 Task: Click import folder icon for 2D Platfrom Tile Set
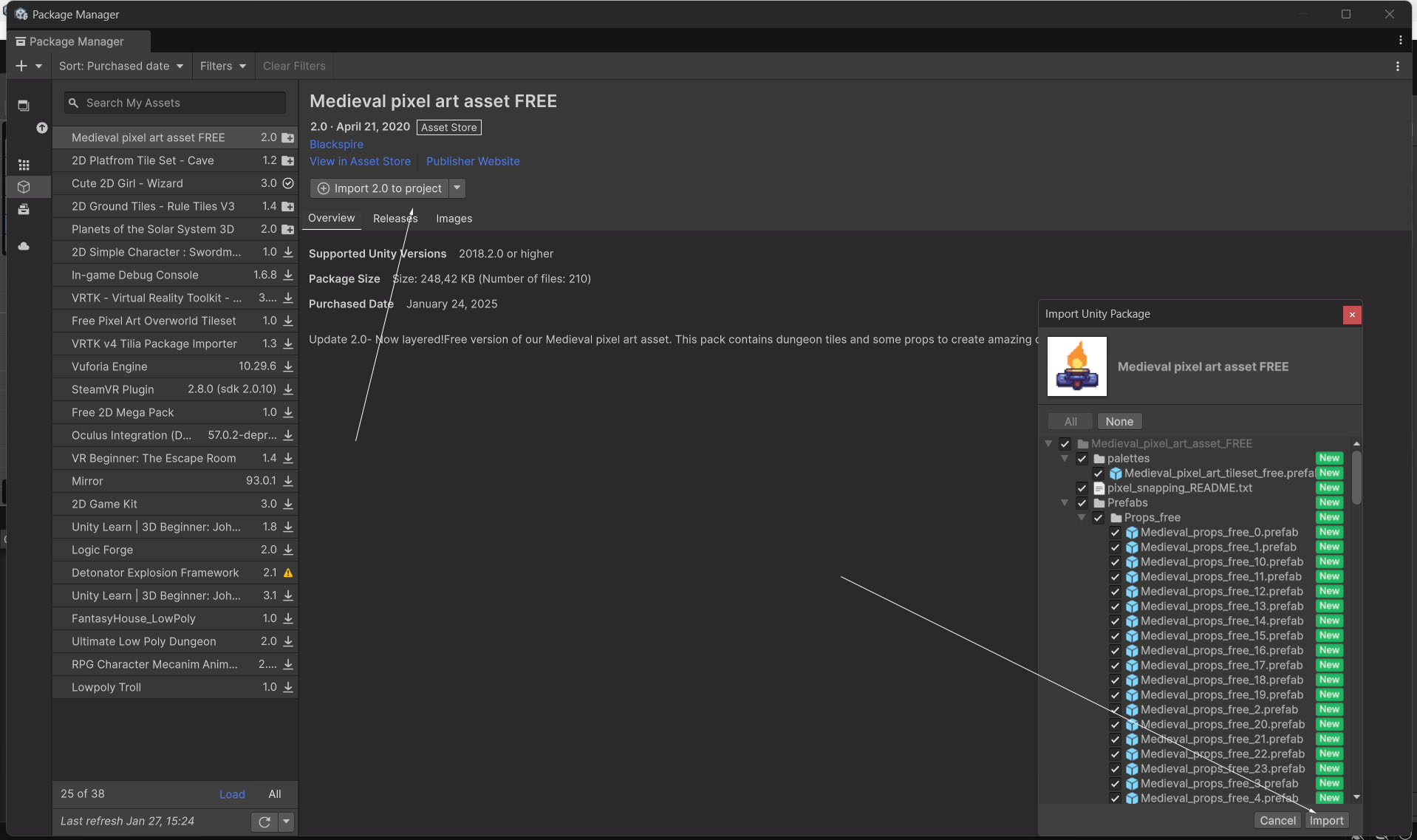[x=288, y=160]
